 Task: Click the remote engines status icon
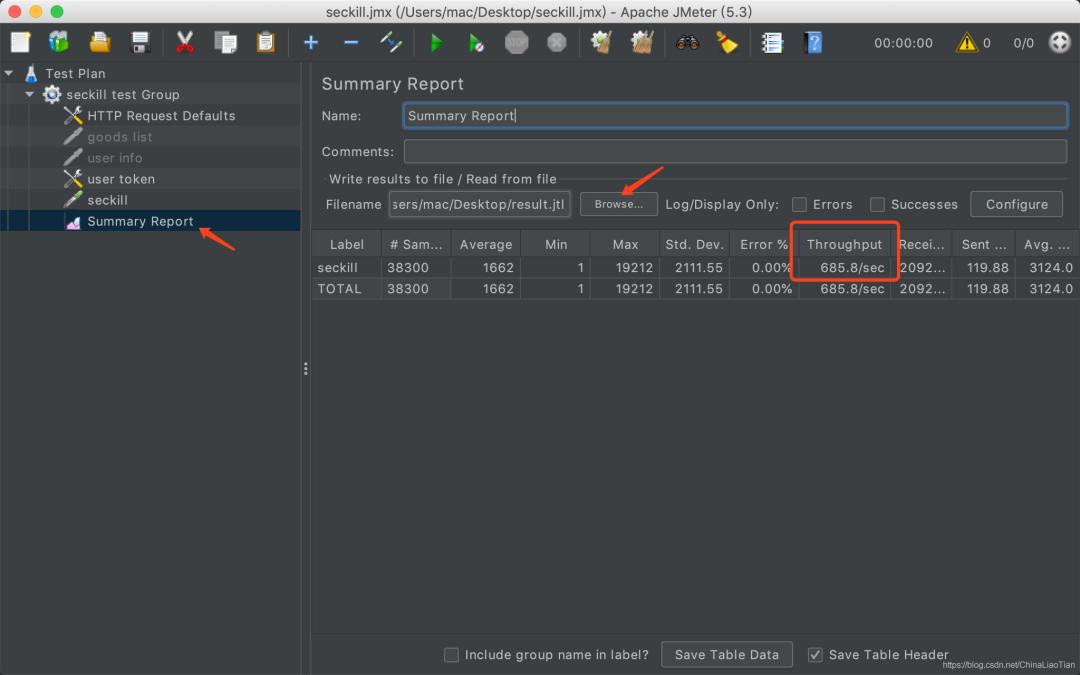tap(1059, 43)
